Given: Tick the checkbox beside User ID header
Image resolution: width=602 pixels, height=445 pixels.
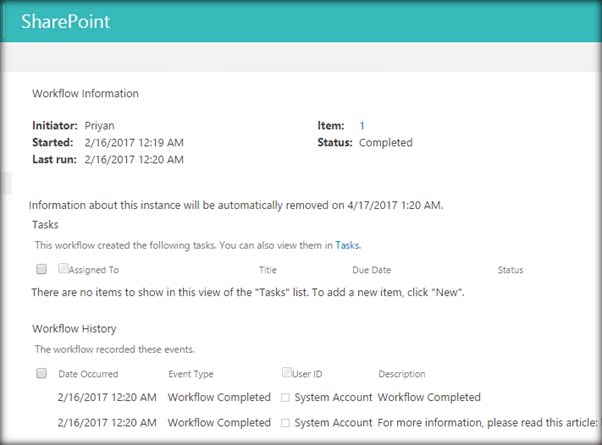Looking at the screenshot, I should point(288,372).
